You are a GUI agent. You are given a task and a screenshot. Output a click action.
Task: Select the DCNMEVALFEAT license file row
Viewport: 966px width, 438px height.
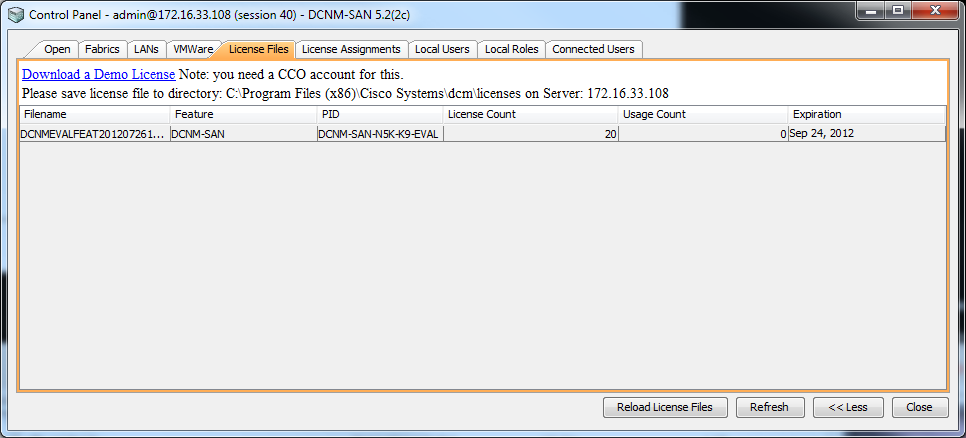(482, 133)
